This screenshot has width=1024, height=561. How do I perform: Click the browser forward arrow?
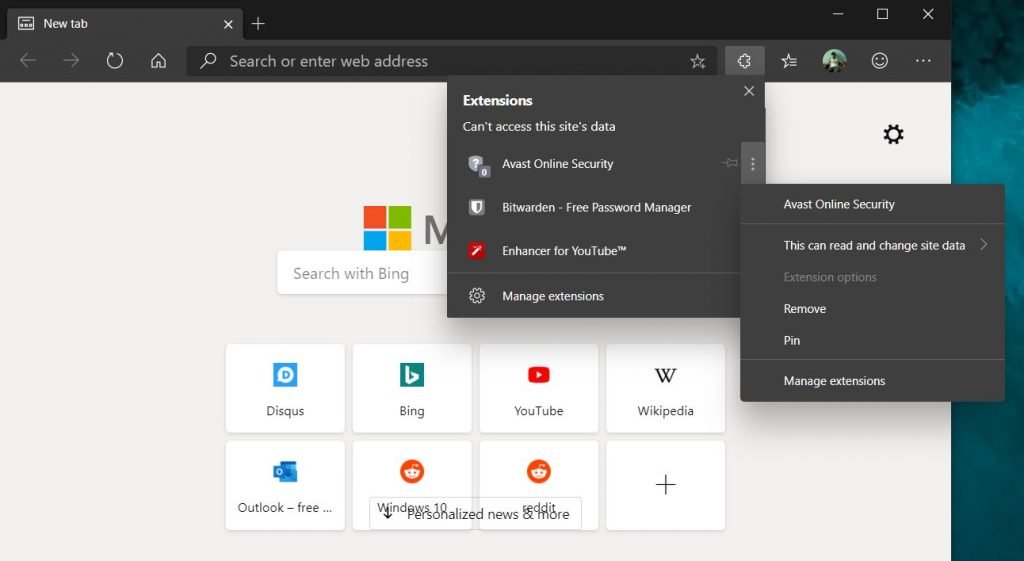pos(71,61)
